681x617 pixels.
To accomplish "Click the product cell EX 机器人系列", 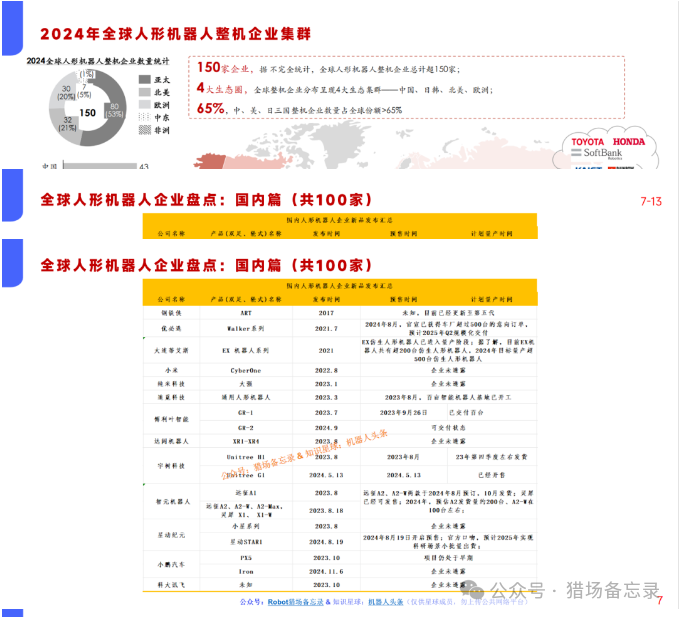I will [x=246, y=350].
